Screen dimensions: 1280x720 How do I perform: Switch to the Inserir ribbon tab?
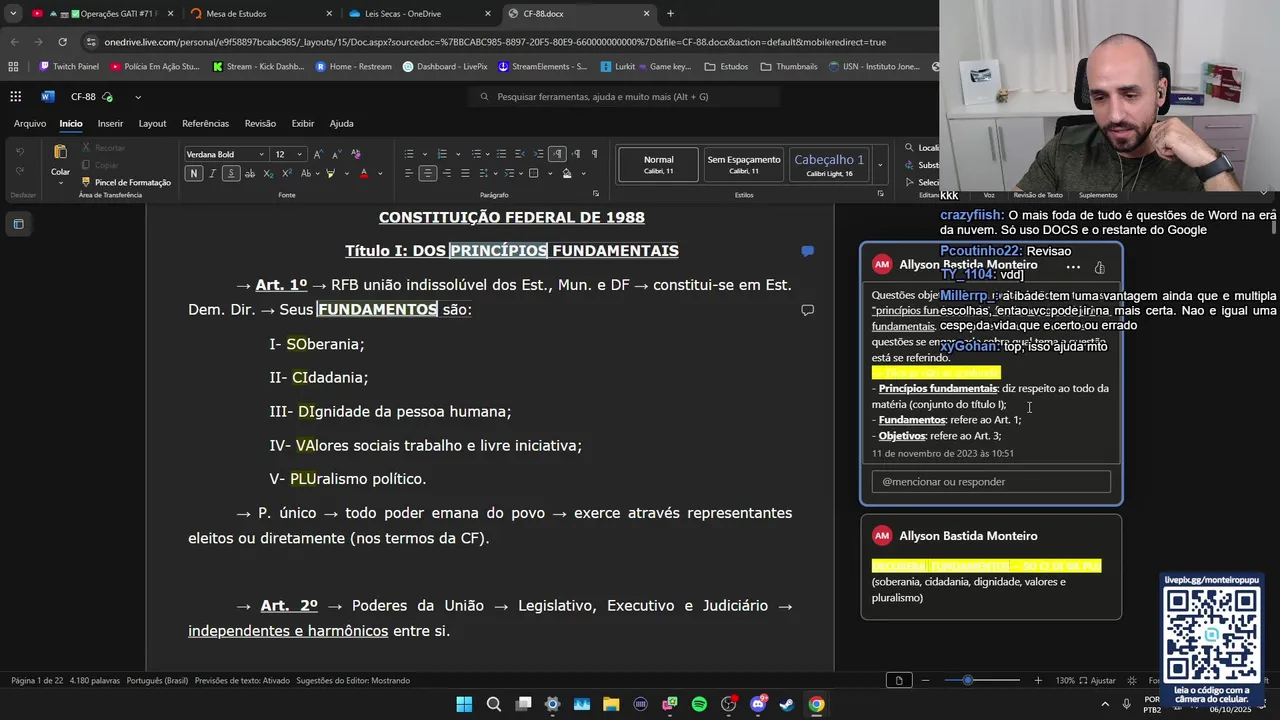110,123
